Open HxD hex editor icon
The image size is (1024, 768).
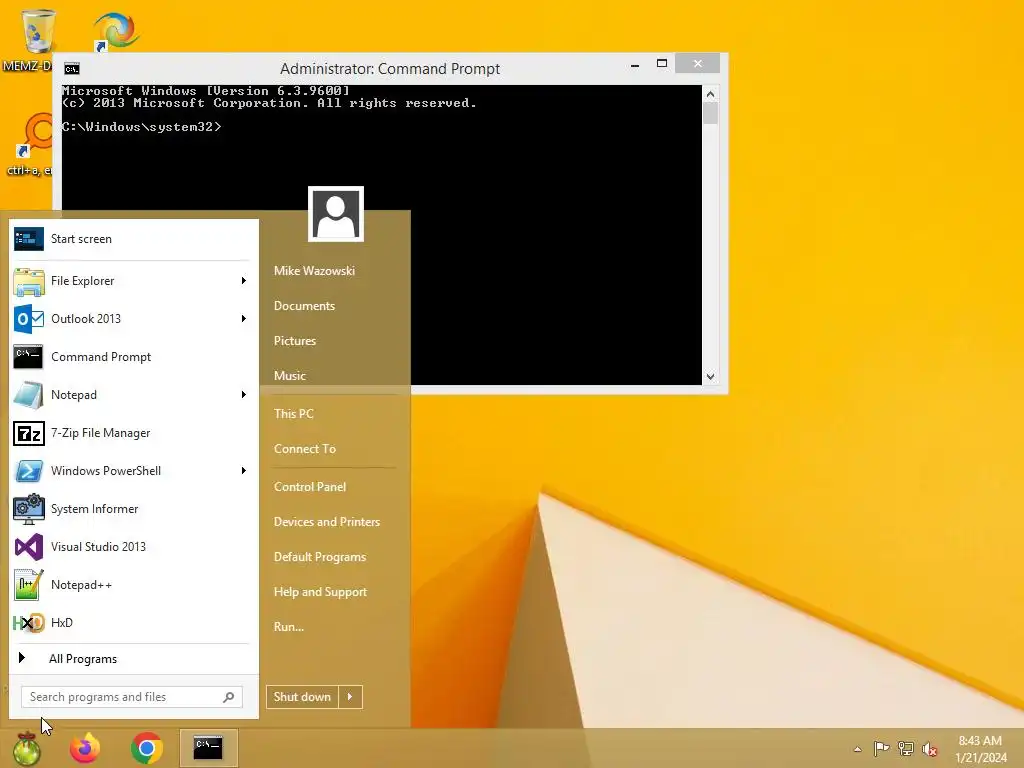coord(29,623)
